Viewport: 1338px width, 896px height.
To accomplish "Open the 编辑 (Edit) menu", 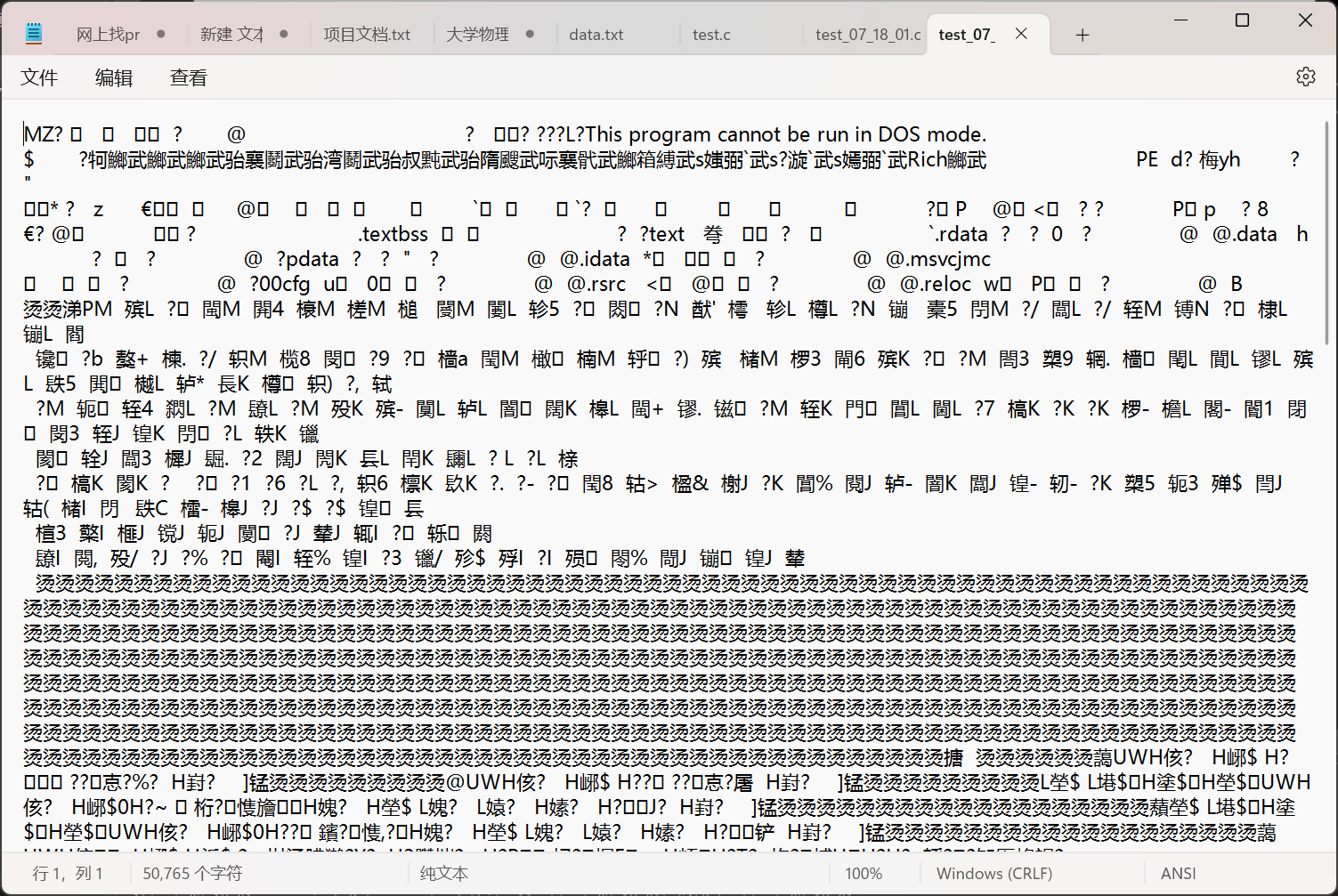I will click(x=114, y=78).
